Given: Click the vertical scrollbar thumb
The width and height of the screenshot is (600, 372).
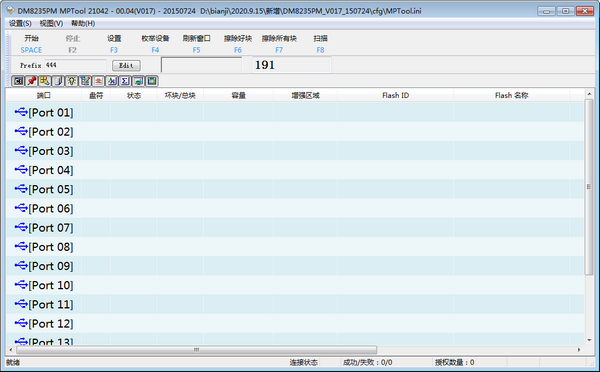Looking at the screenshot, I should tap(589, 187).
